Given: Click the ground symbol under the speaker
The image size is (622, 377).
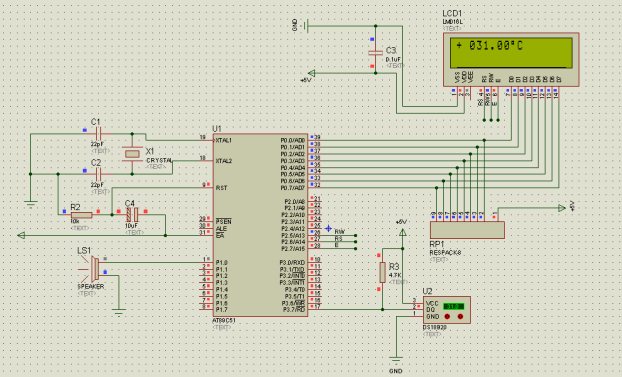Looking at the screenshot, I should (118, 313).
